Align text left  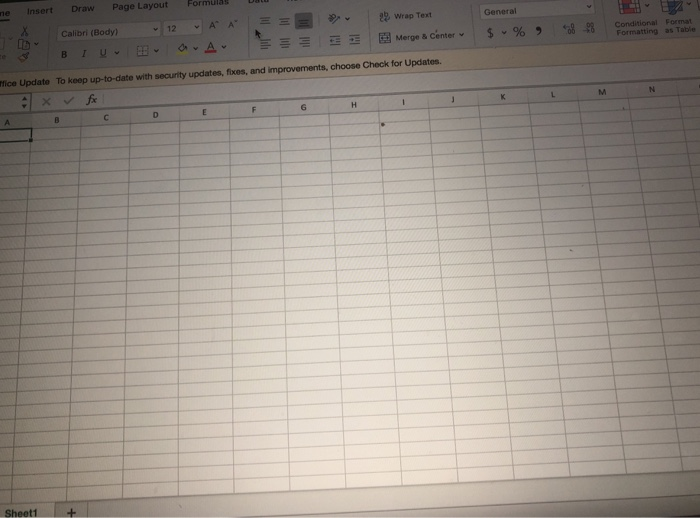265,44
